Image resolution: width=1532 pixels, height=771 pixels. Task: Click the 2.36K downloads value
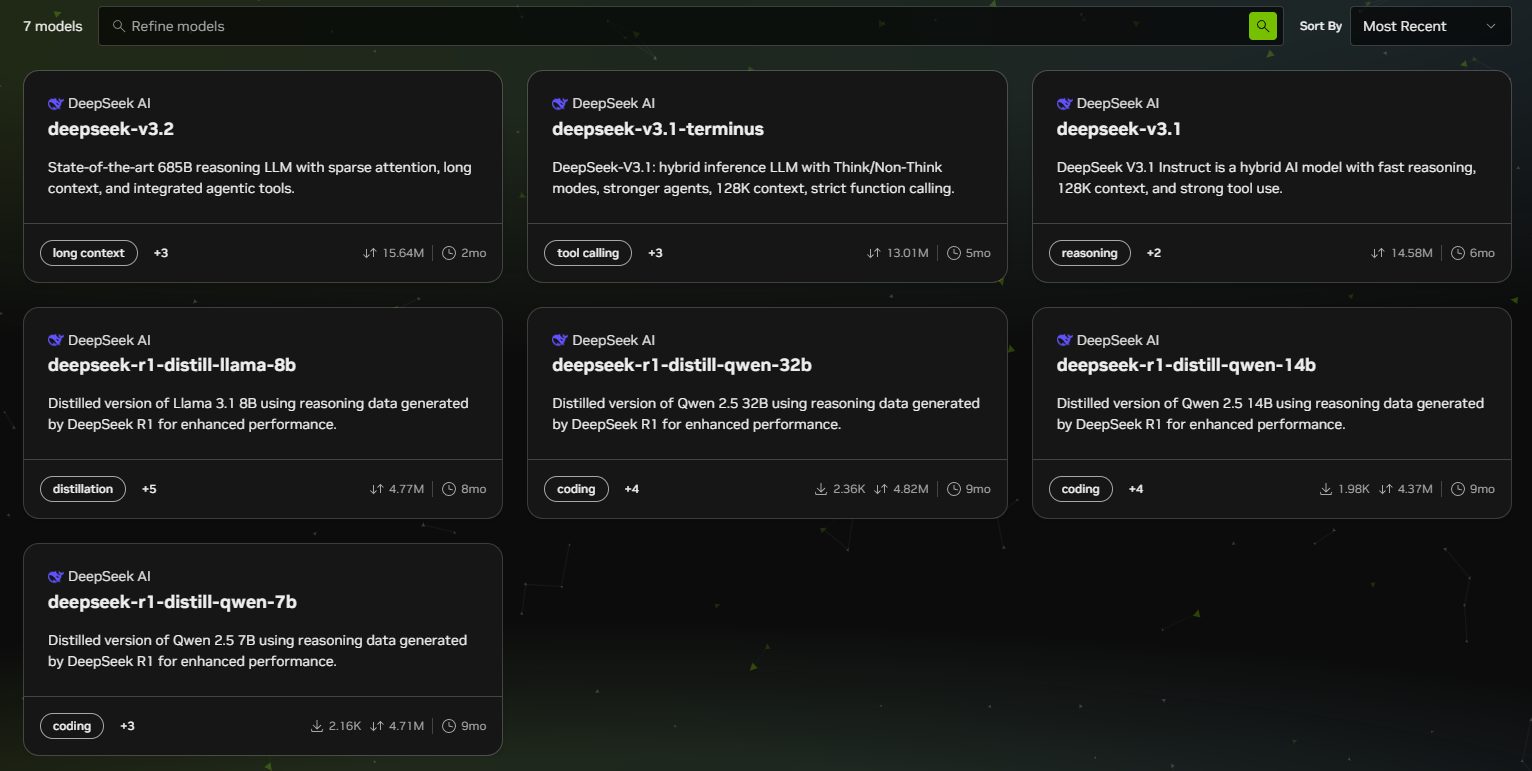[849, 489]
